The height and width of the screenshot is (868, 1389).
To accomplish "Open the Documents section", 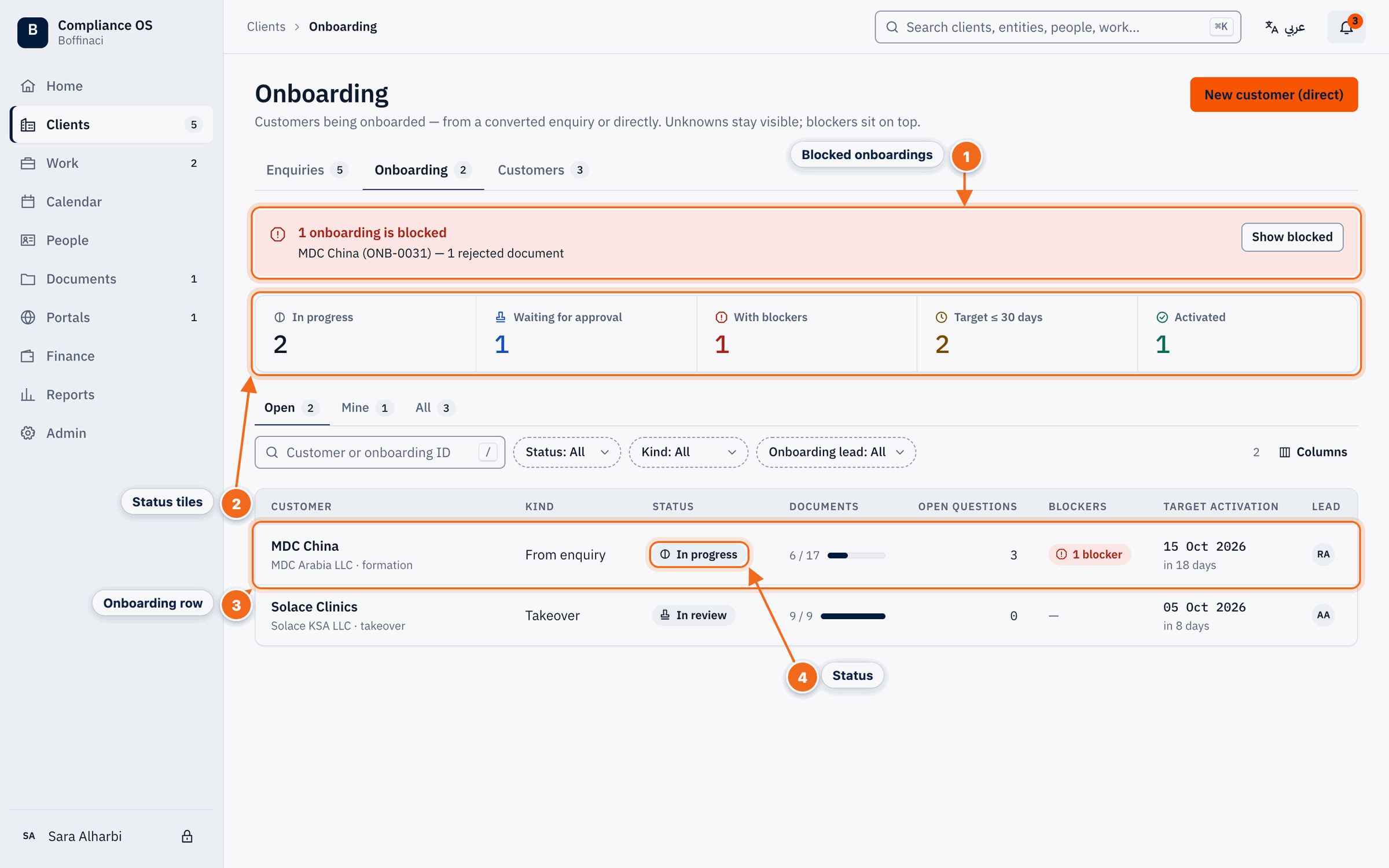I will point(112,279).
